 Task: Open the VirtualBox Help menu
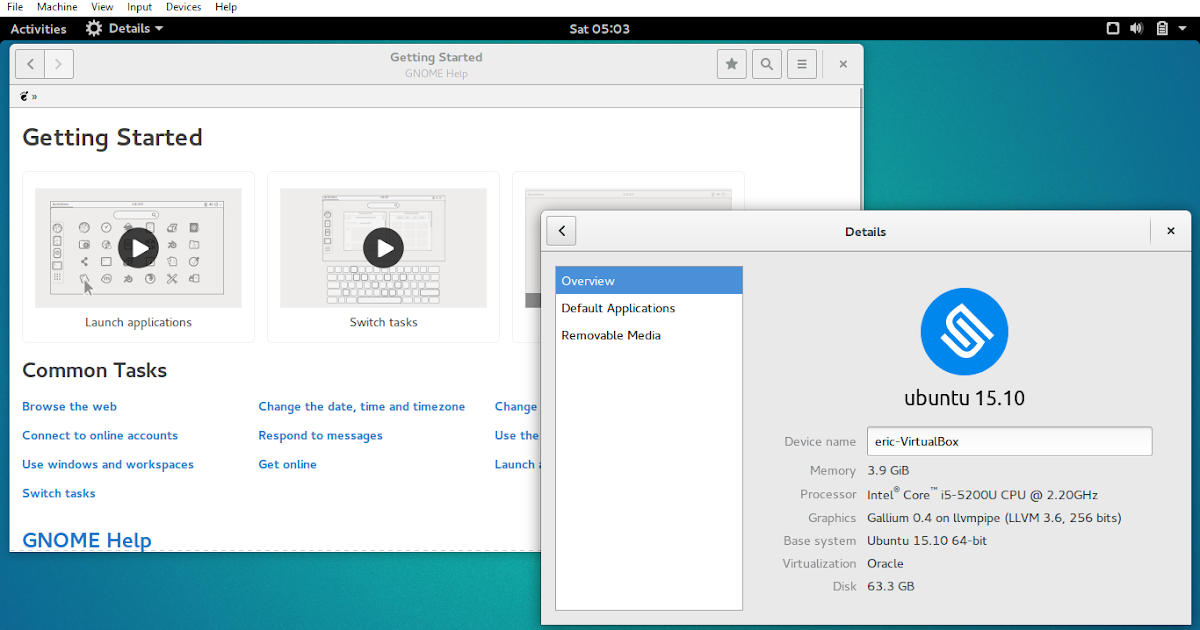point(226,7)
